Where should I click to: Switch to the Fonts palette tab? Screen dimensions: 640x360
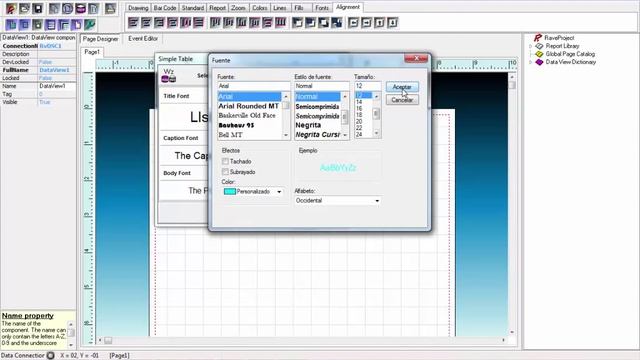point(322,8)
